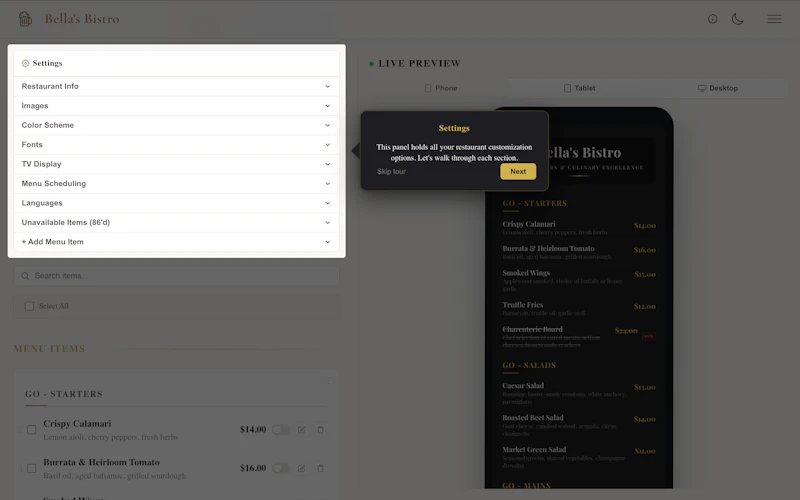
Task: Edit the Crispy Calamari item
Action: coord(302,430)
